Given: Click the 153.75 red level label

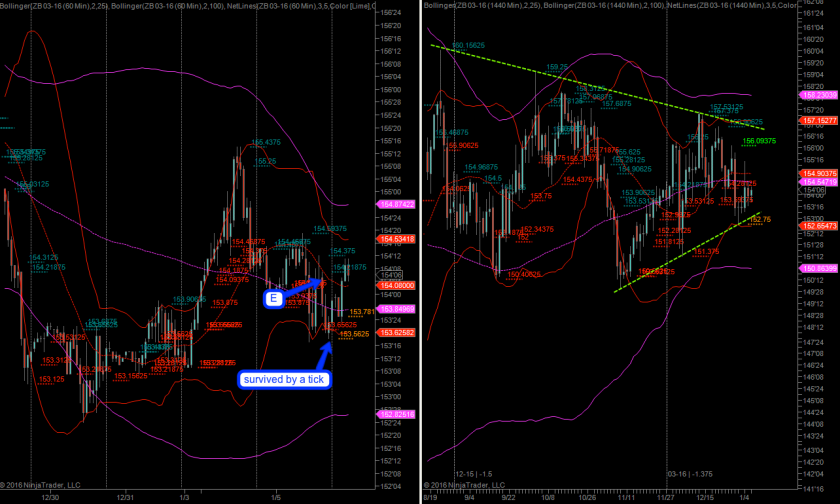Looking at the screenshot, I should 541,196.
